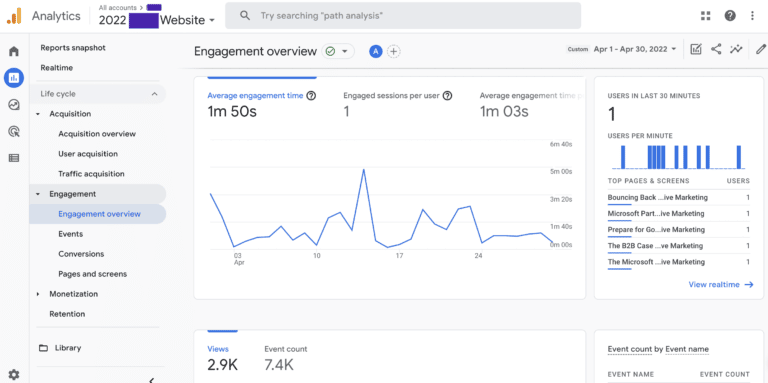Viewport: 768px width, 383px height.
Task: Click "The Microsoft" page row
Action: 678,263
